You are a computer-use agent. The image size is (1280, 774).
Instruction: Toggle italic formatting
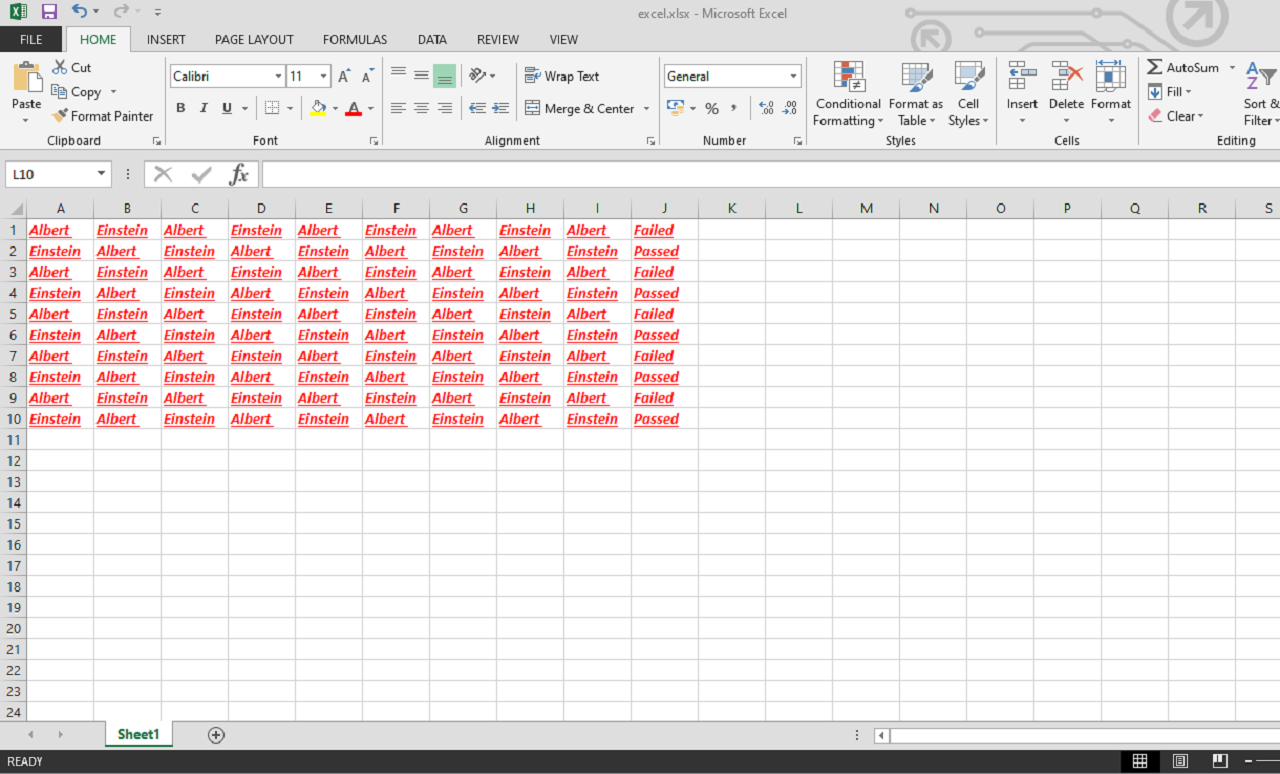[x=204, y=108]
